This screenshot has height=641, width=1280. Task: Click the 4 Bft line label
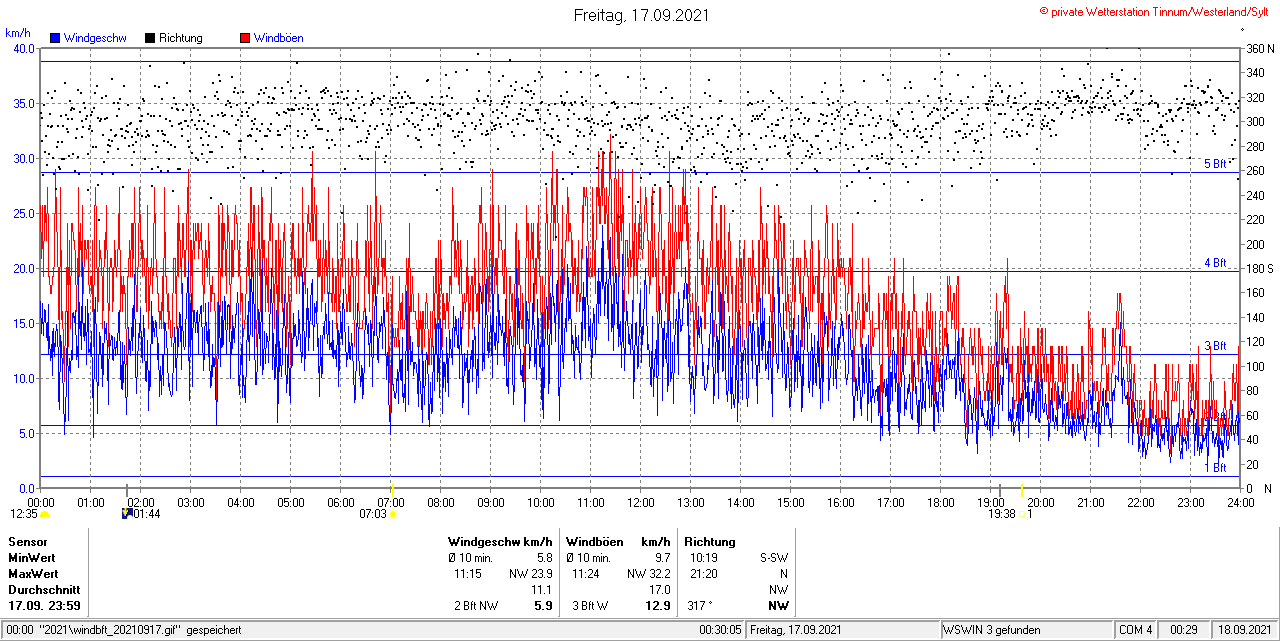click(x=1215, y=263)
